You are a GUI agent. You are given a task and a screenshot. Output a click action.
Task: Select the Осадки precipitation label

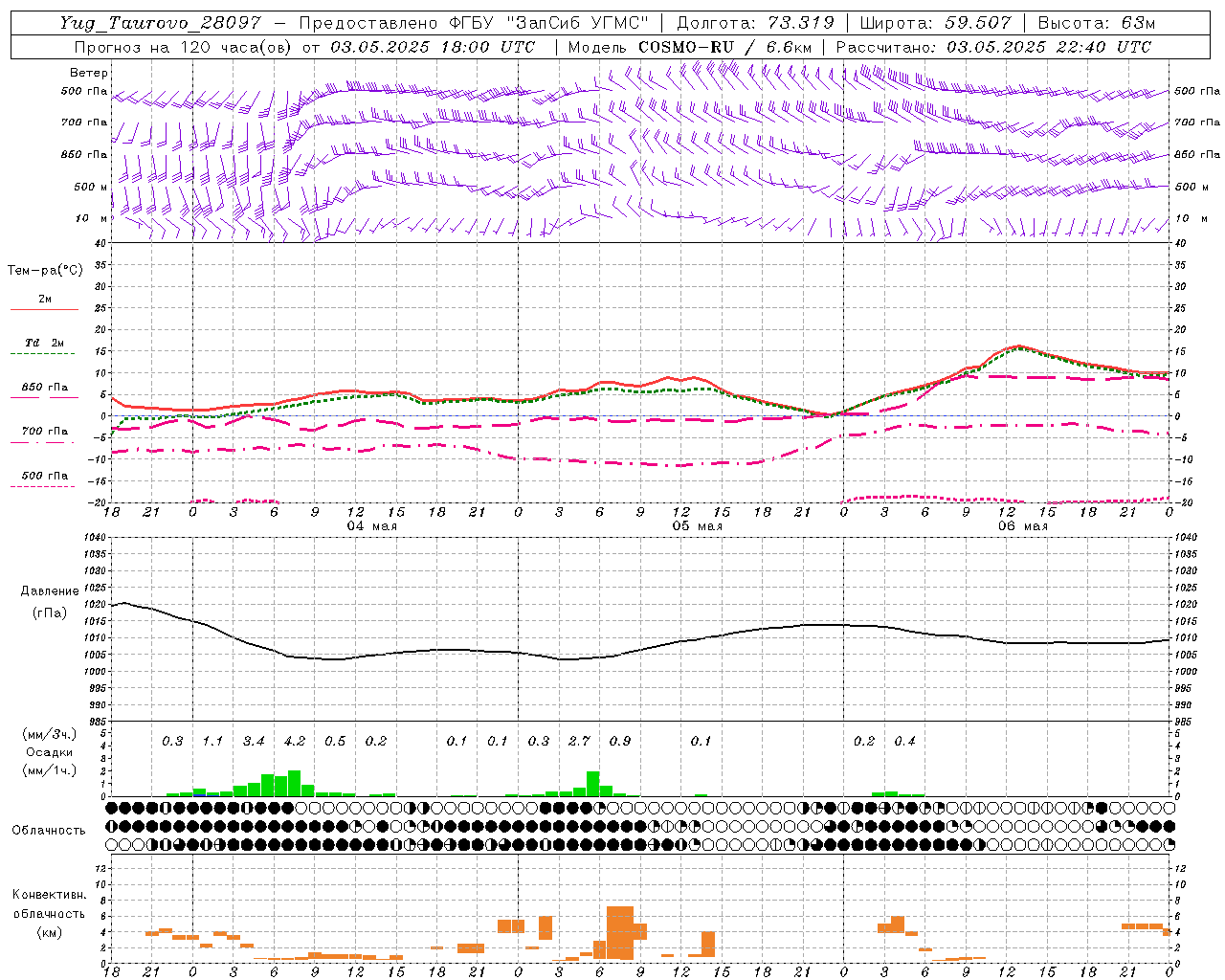50,752
